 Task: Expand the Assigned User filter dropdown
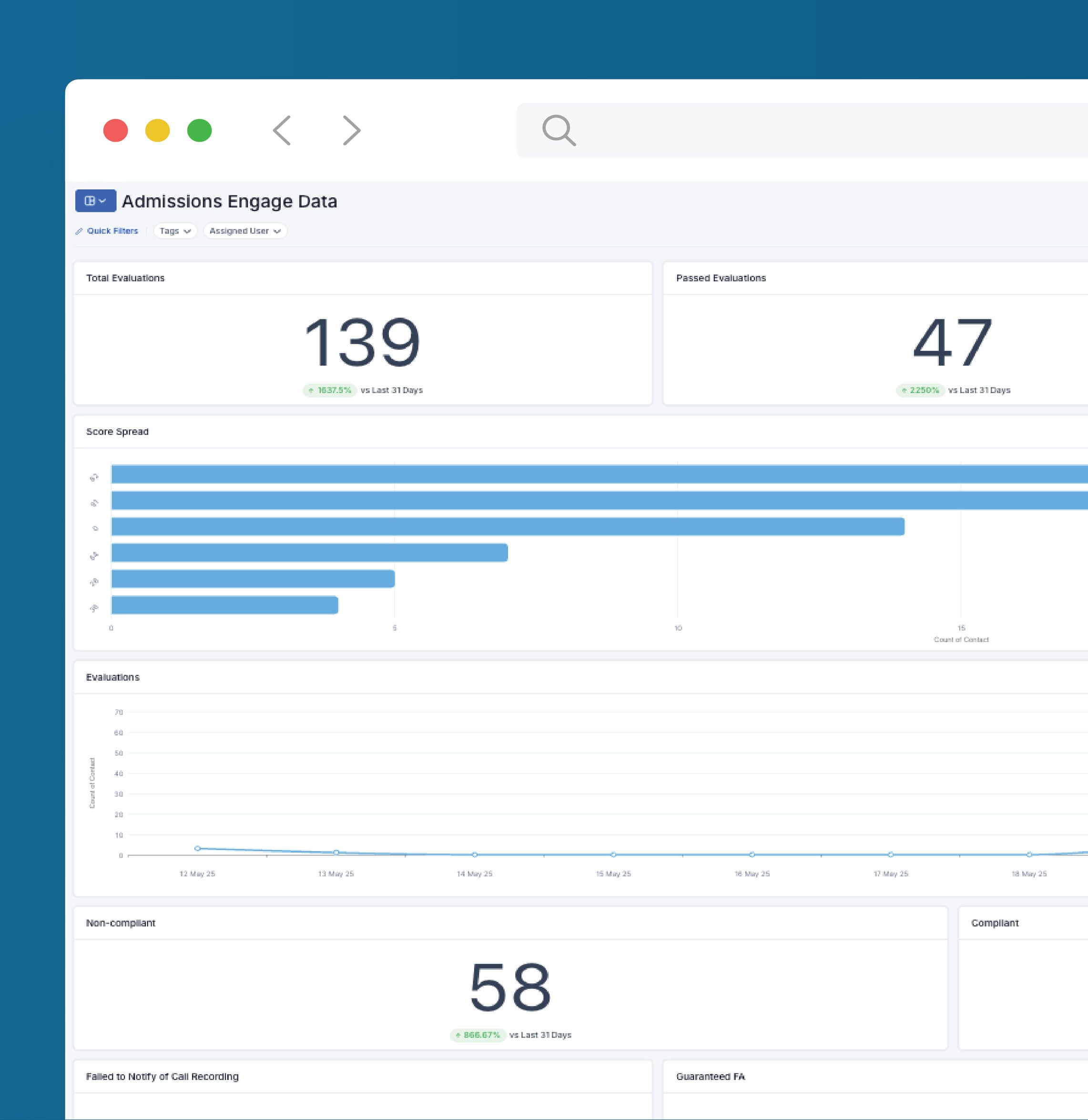coord(244,231)
